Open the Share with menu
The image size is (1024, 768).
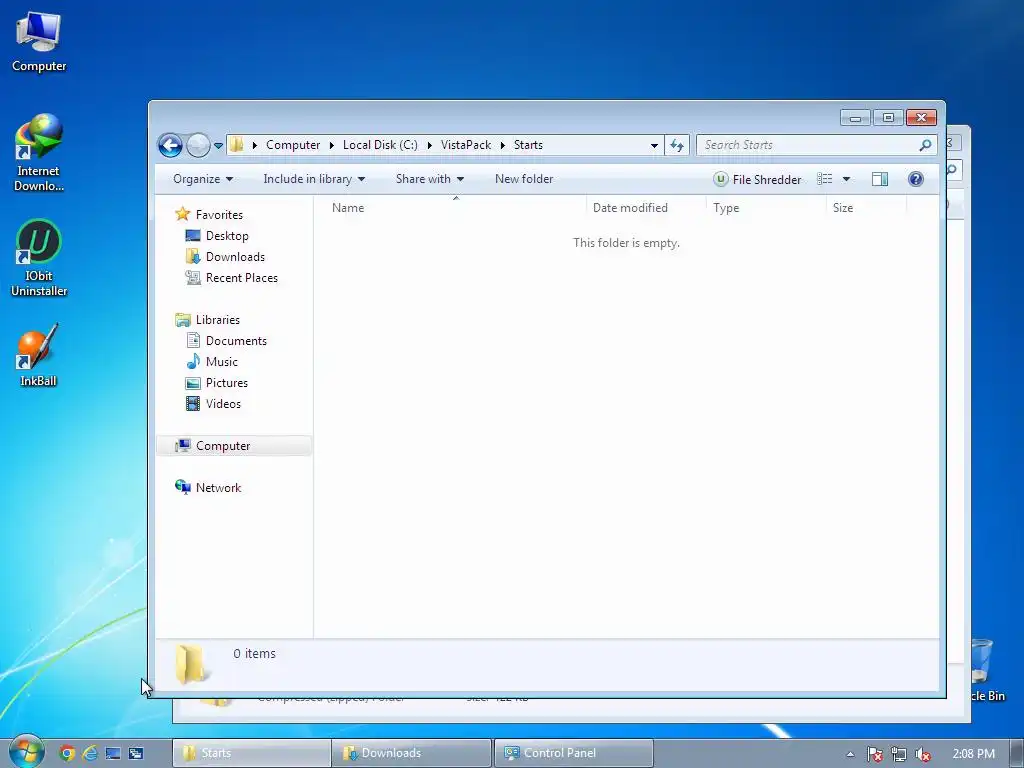coord(430,179)
